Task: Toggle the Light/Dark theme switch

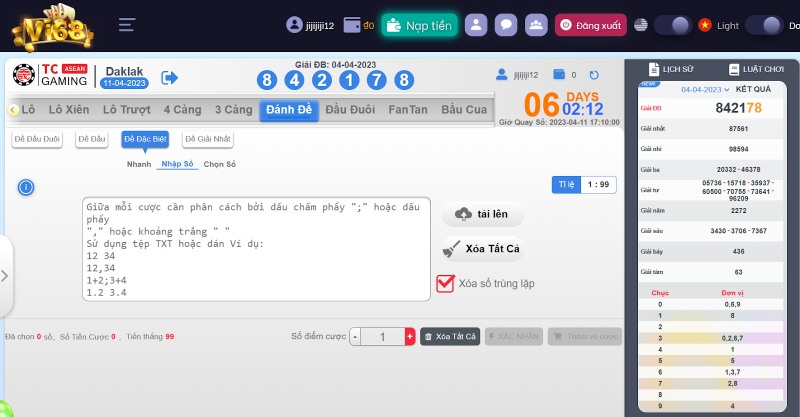Action: (x=764, y=25)
